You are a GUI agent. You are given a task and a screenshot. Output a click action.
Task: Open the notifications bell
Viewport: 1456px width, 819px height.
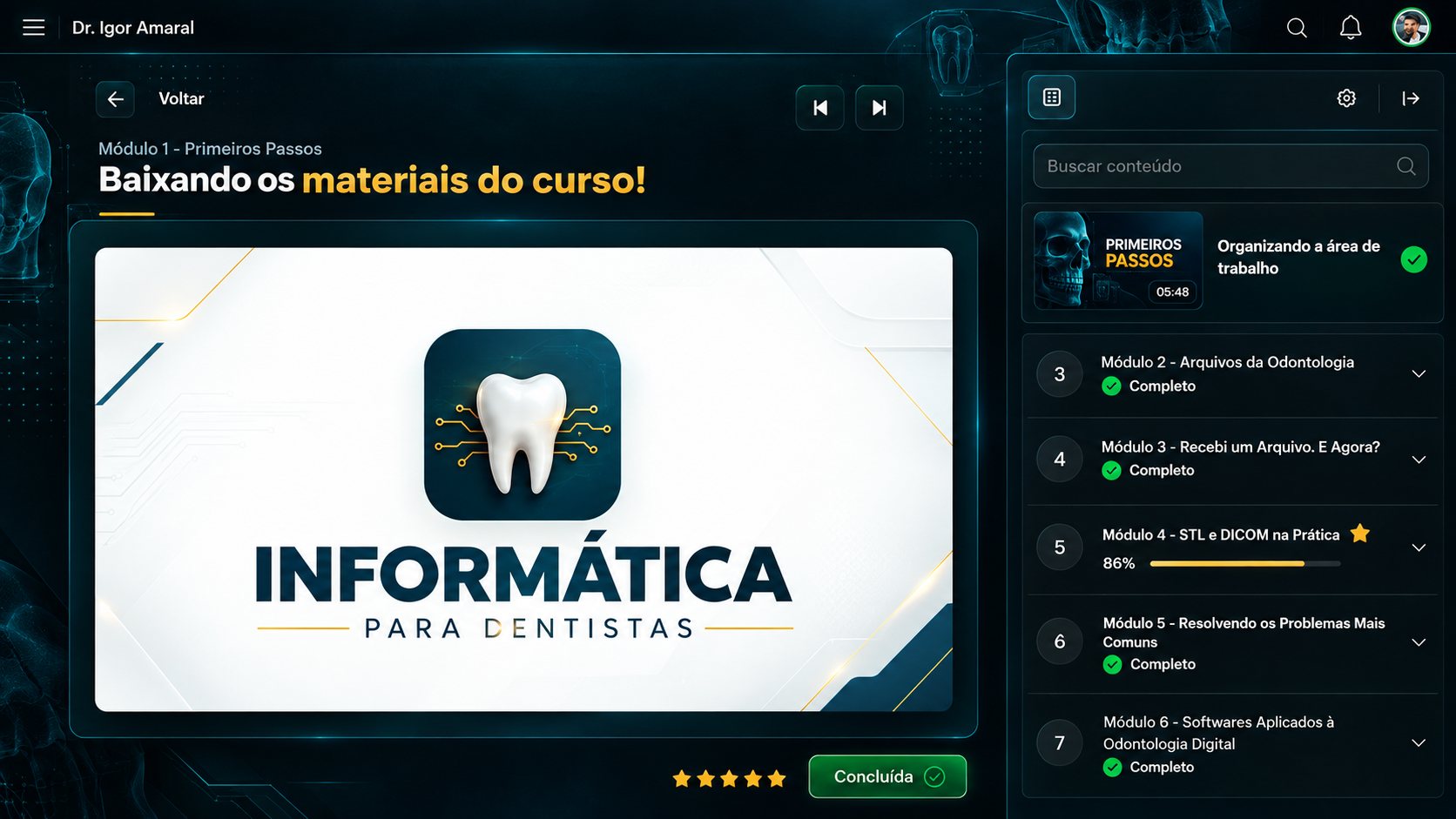1351,28
